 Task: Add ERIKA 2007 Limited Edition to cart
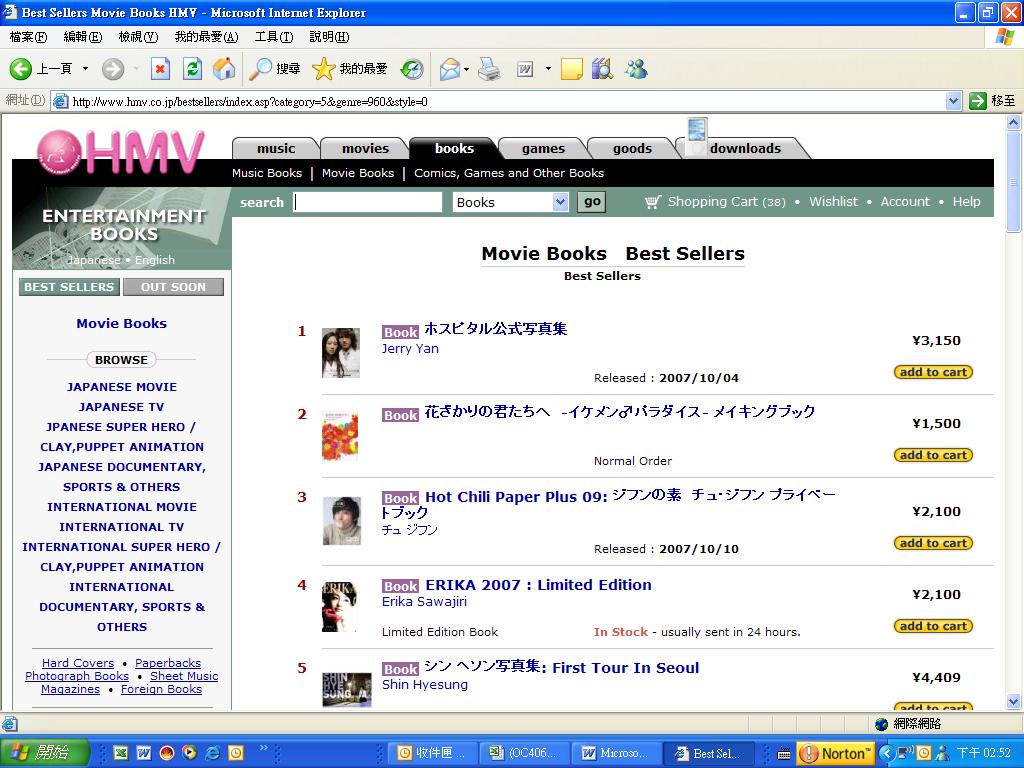pyautogui.click(x=933, y=626)
